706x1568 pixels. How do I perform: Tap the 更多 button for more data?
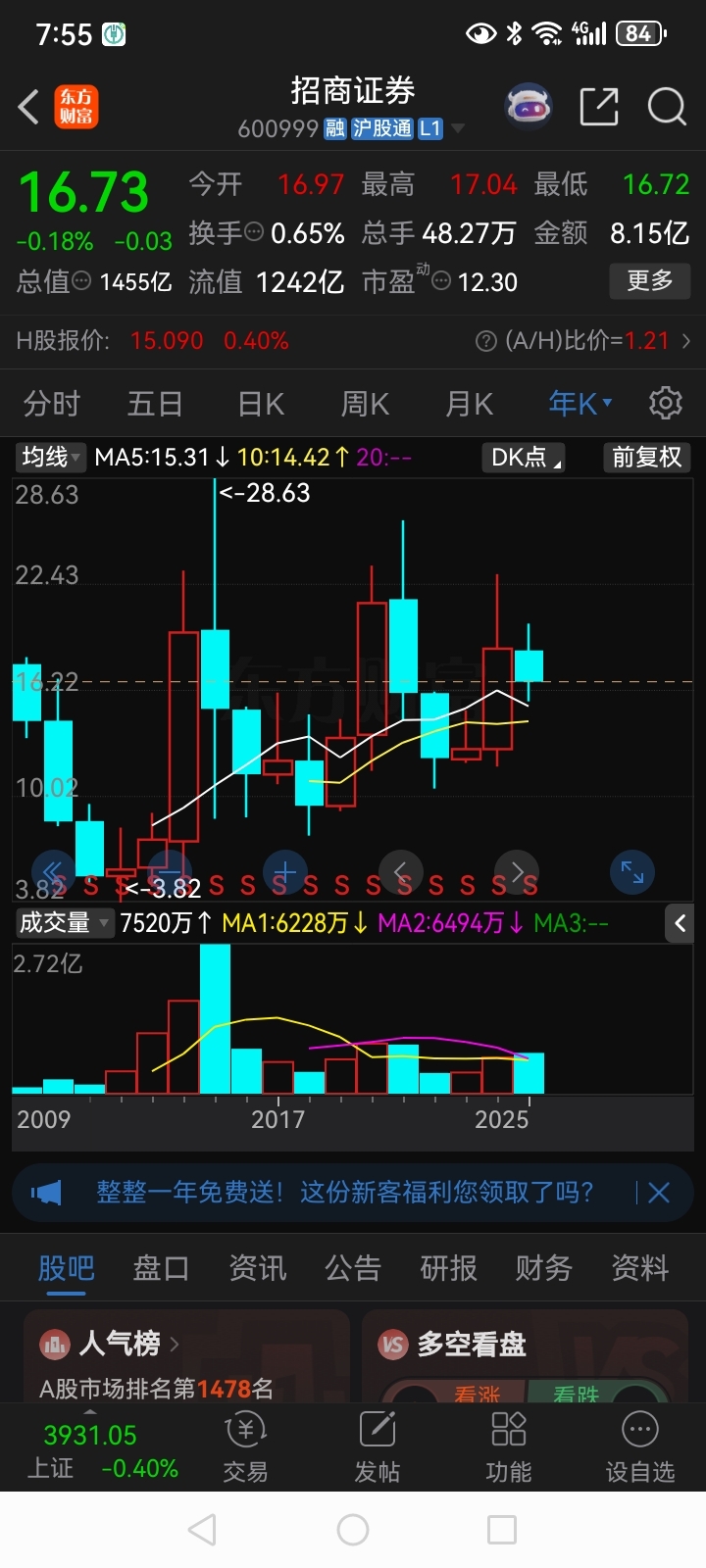click(x=650, y=281)
